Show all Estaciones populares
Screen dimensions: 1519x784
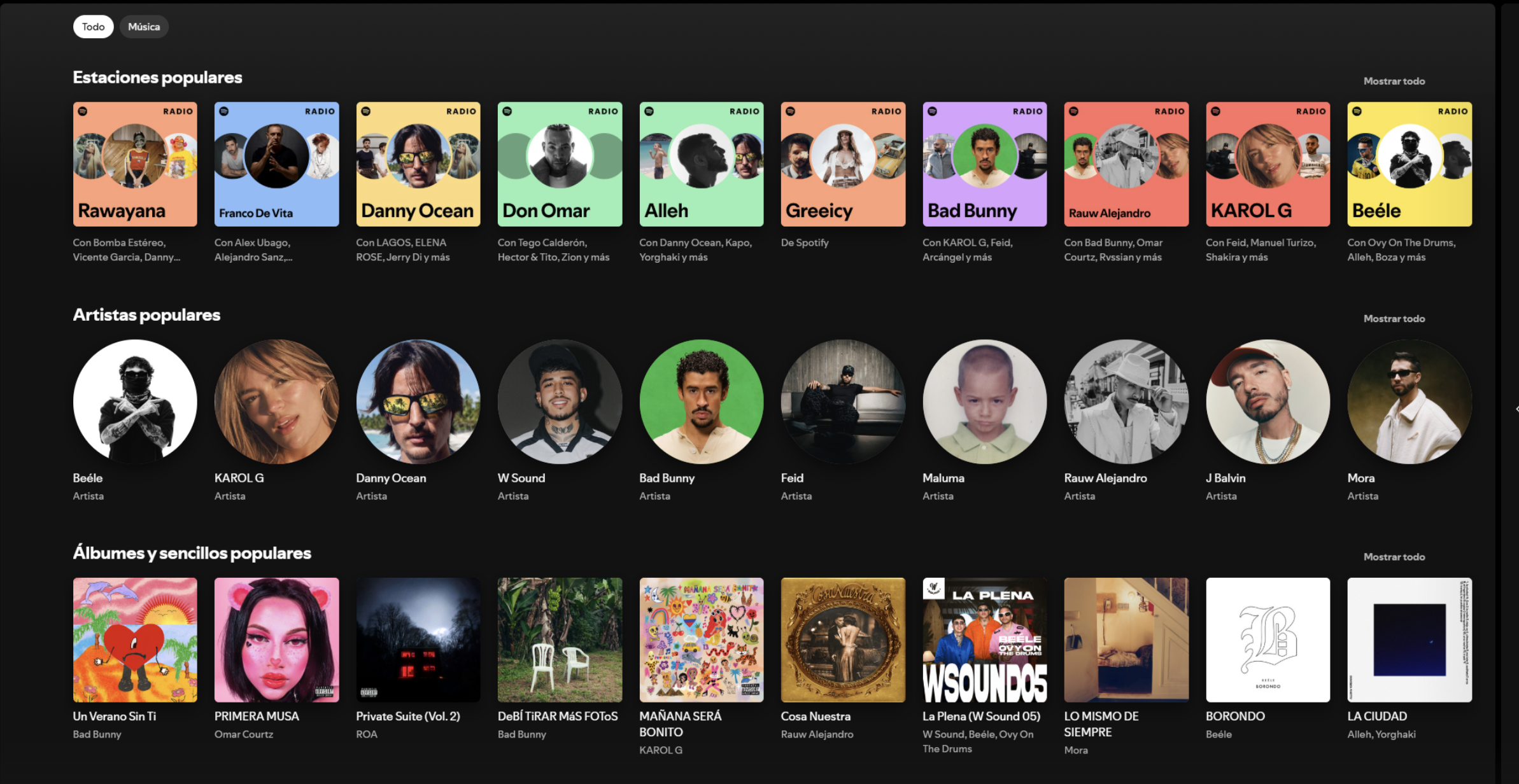(1394, 81)
